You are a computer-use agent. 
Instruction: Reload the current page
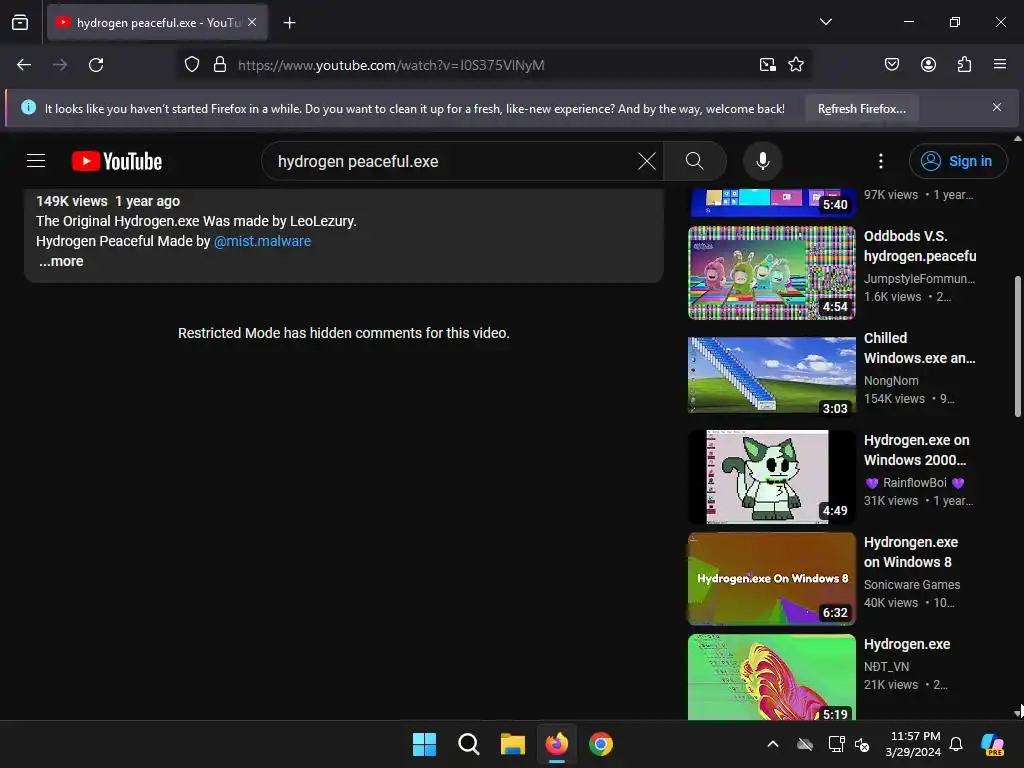point(96,65)
